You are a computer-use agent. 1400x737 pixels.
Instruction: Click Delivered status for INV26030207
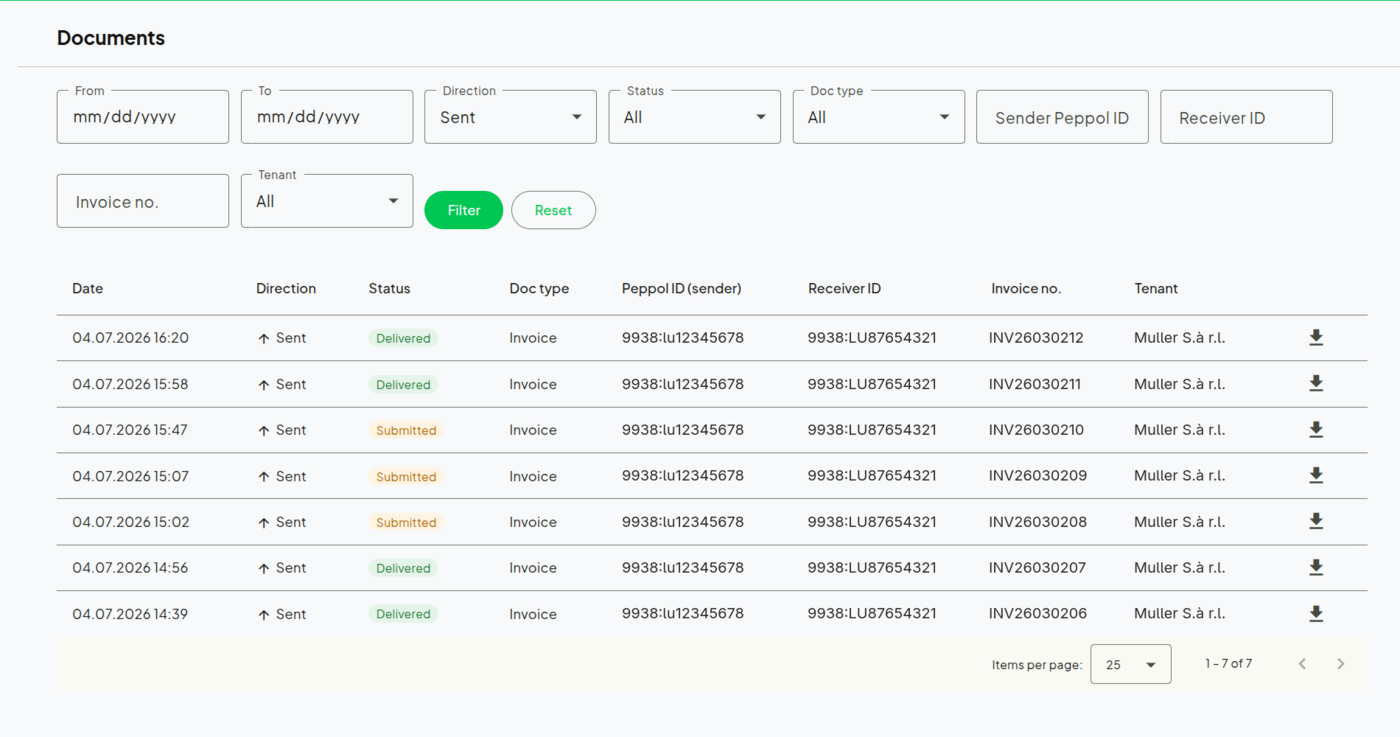pyautogui.click(x=403, y=568)
